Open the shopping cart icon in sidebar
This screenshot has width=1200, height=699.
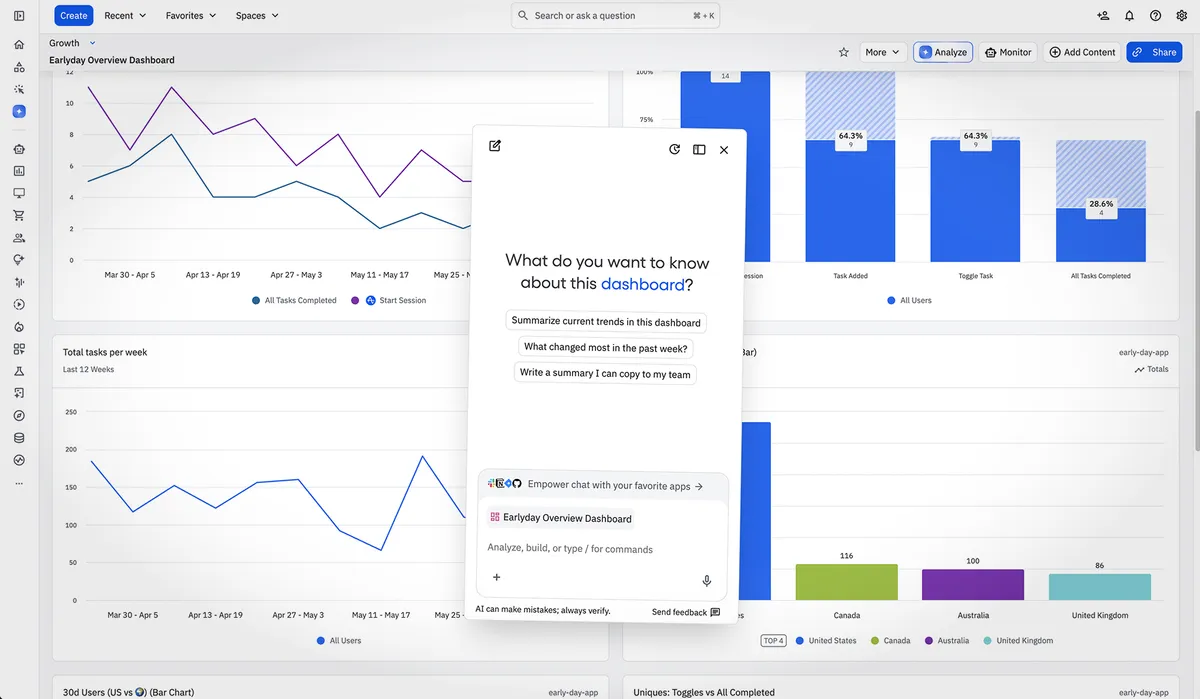click(x=19, y=215)
